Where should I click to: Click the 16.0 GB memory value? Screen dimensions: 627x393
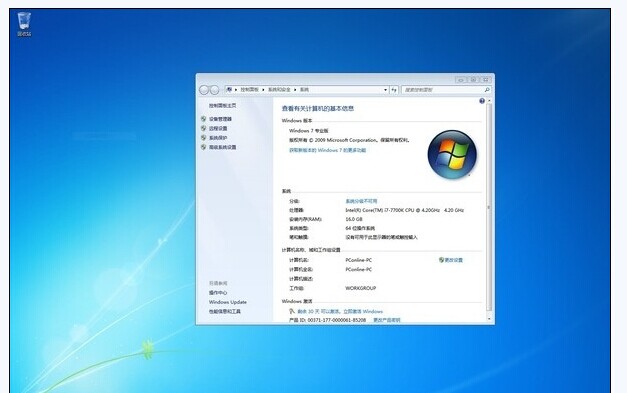pyautogui.click(x=354, y=219)
